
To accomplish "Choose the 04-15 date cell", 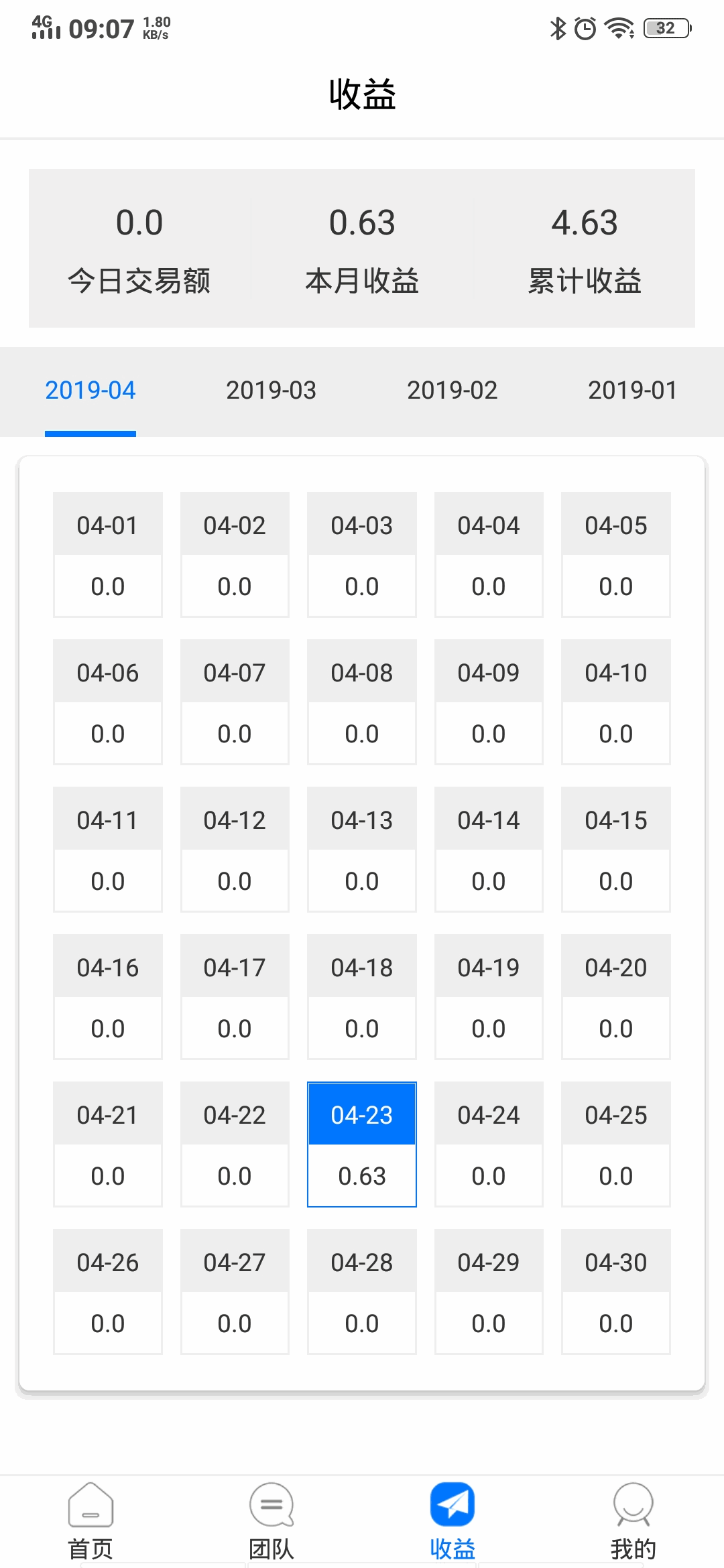I will [616, 850].
